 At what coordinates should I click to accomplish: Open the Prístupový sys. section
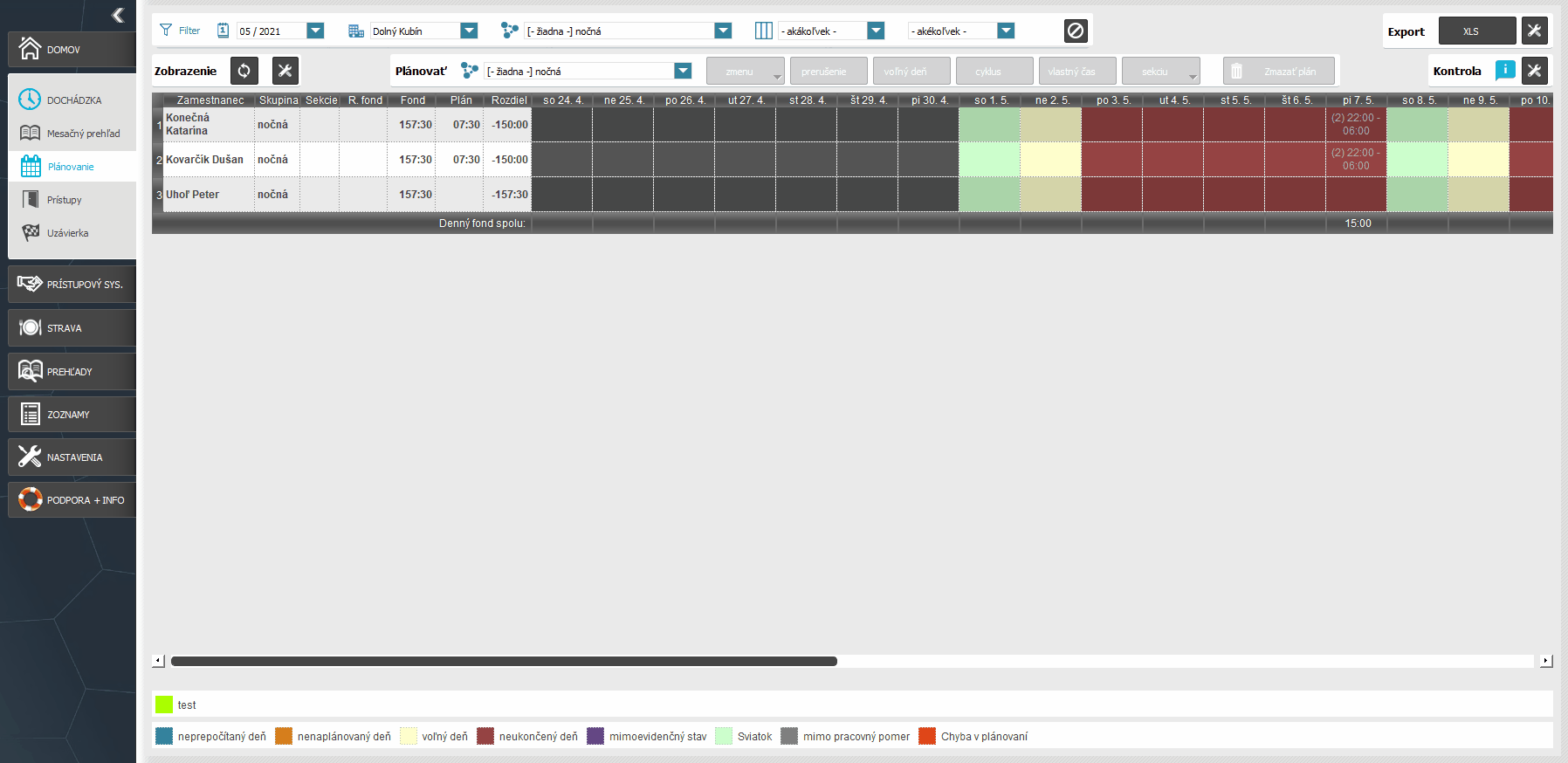click(x=72, y=285)
